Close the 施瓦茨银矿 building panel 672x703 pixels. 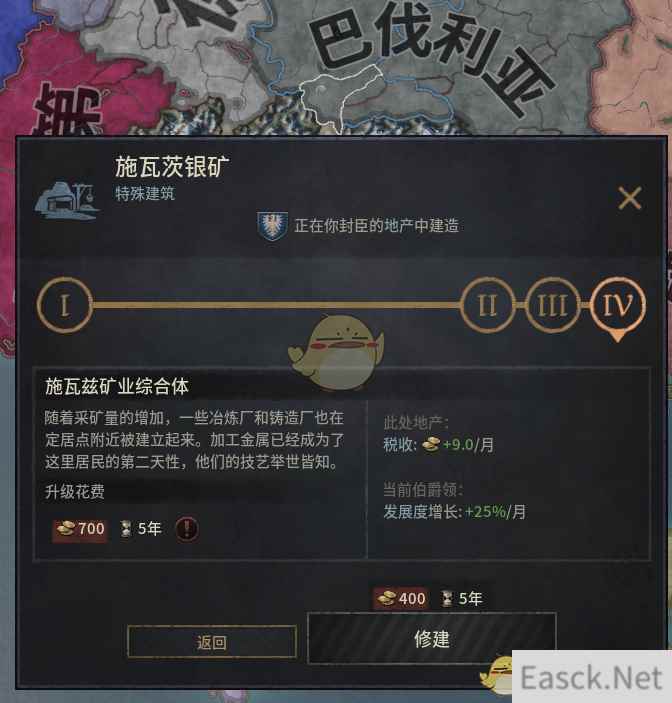[x=629, y=198]
